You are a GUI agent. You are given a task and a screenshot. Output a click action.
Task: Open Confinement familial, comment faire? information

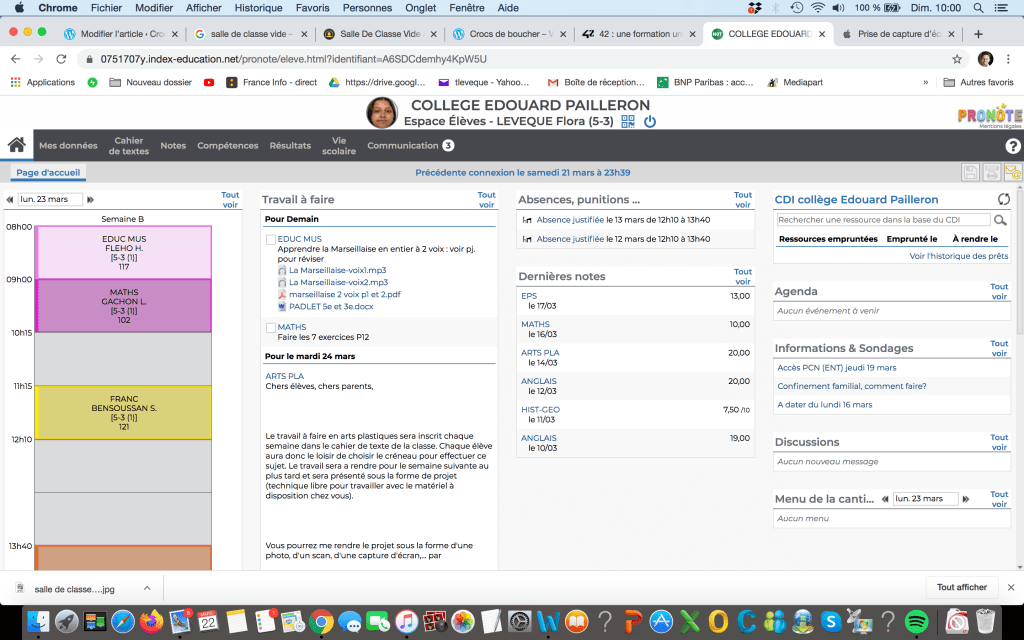tap(851, 386)
